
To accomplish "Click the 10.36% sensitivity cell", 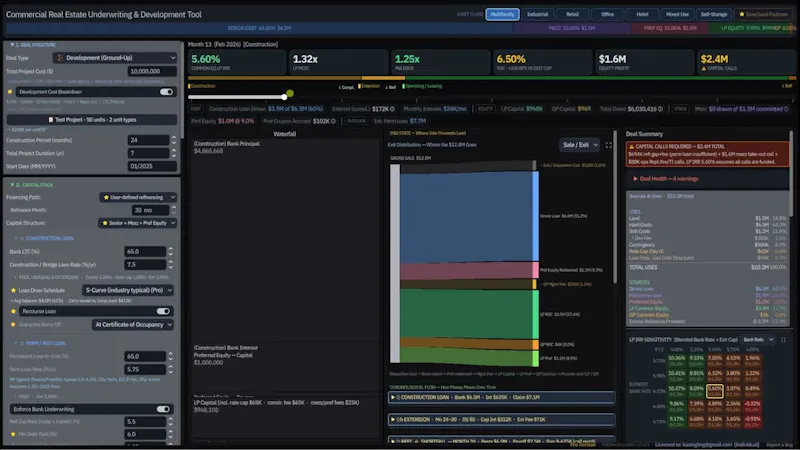I will point(677,360).
